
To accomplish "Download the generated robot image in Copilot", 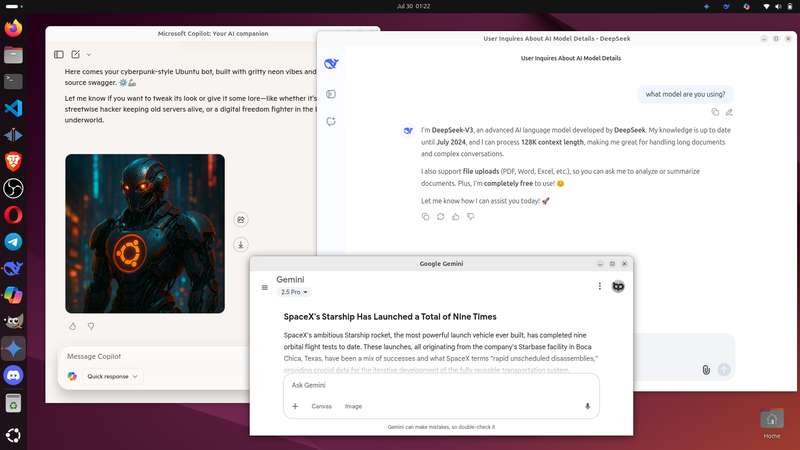I will point(241,245).
